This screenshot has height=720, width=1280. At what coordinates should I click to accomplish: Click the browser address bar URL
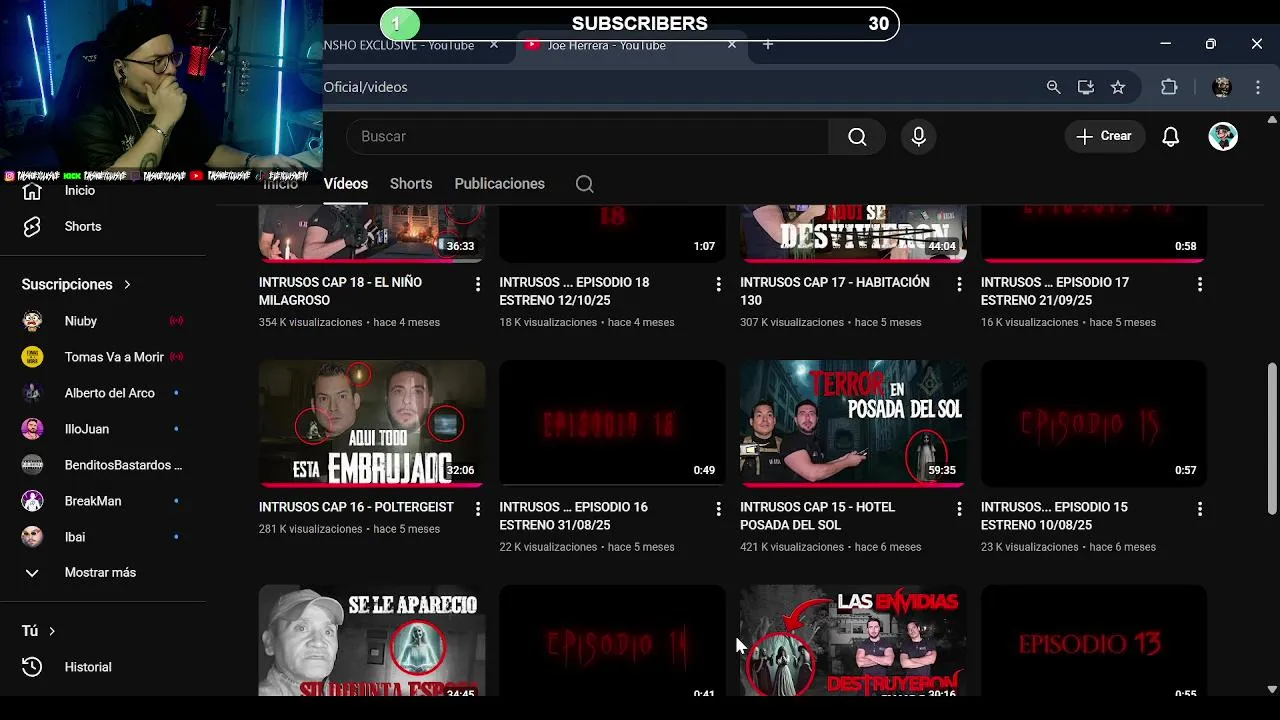[365, 87]
